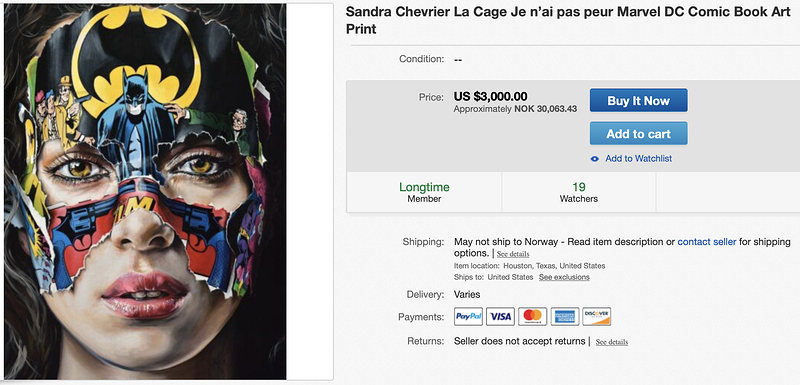800x385 pixels.
Task: Add the item to cart
Action: (638, 134)
